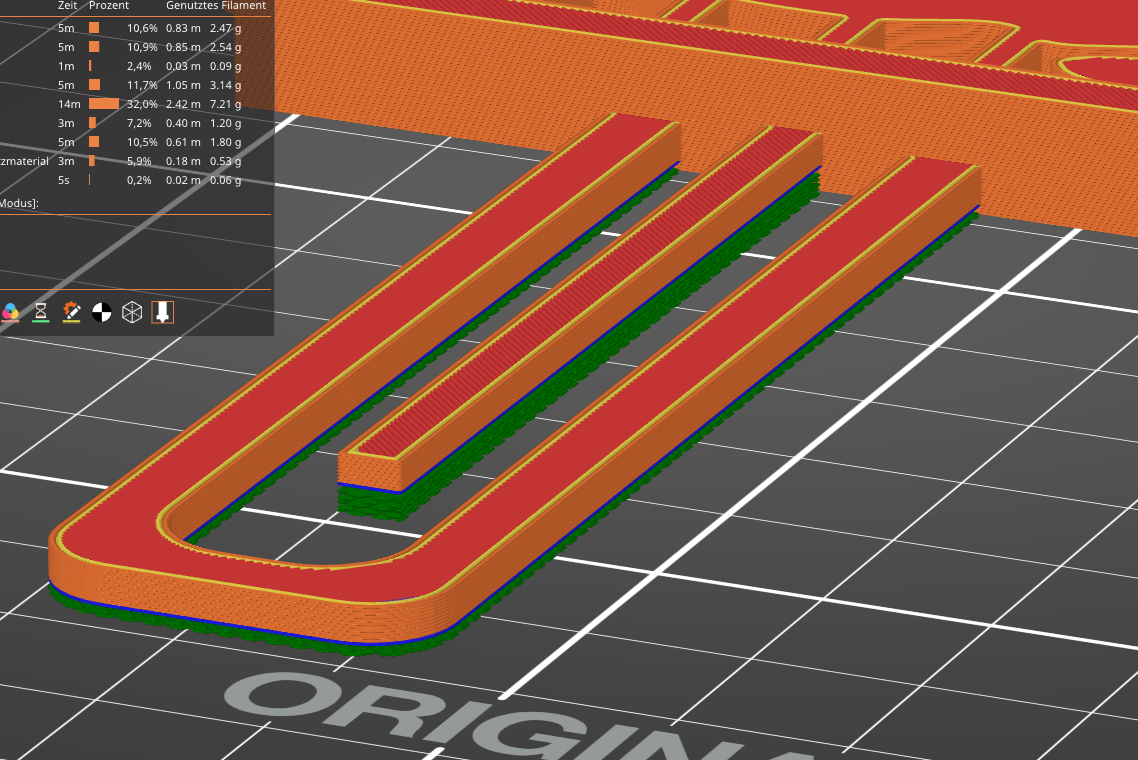This screenshot has height=760, width=1138.
Task: Toggle the custom G-code gear and pencil icon
Action: coord(71,312)
